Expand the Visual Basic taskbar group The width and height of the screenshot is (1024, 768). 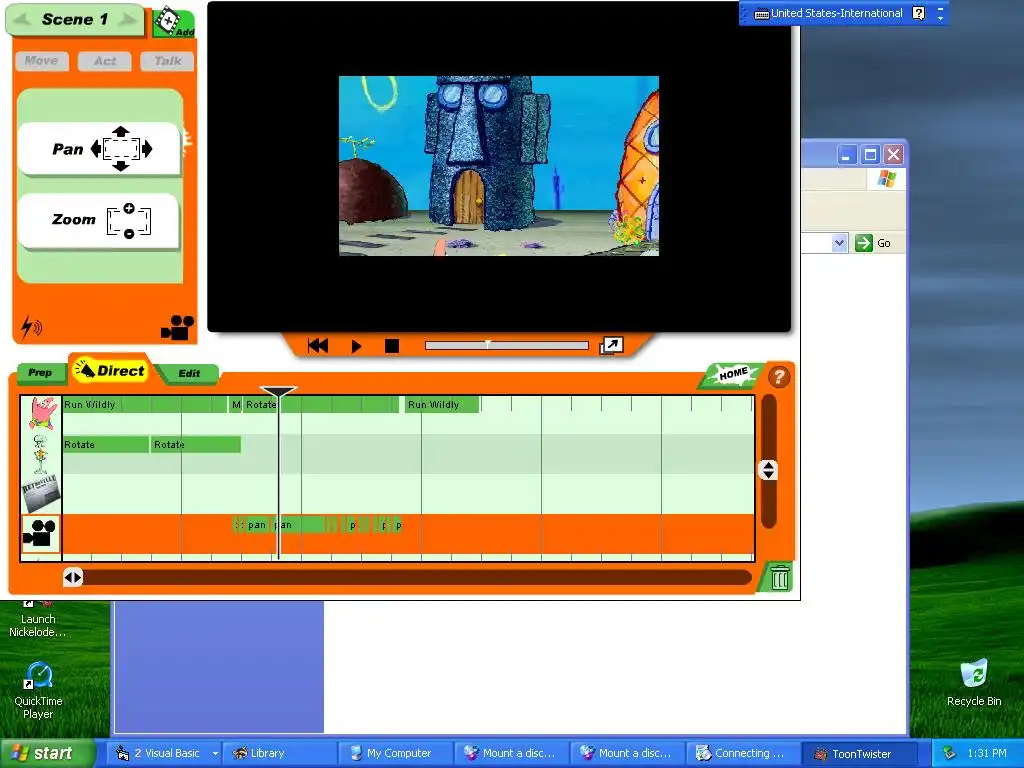pyautogui.click(x=216, y=754)
